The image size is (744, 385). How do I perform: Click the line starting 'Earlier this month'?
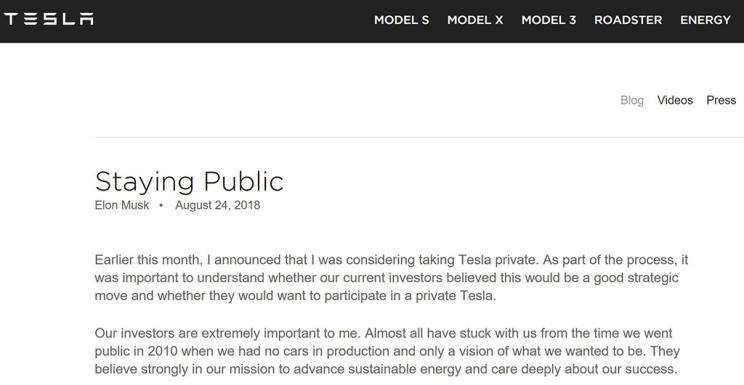pyautogui.click(x=391, y=260)
